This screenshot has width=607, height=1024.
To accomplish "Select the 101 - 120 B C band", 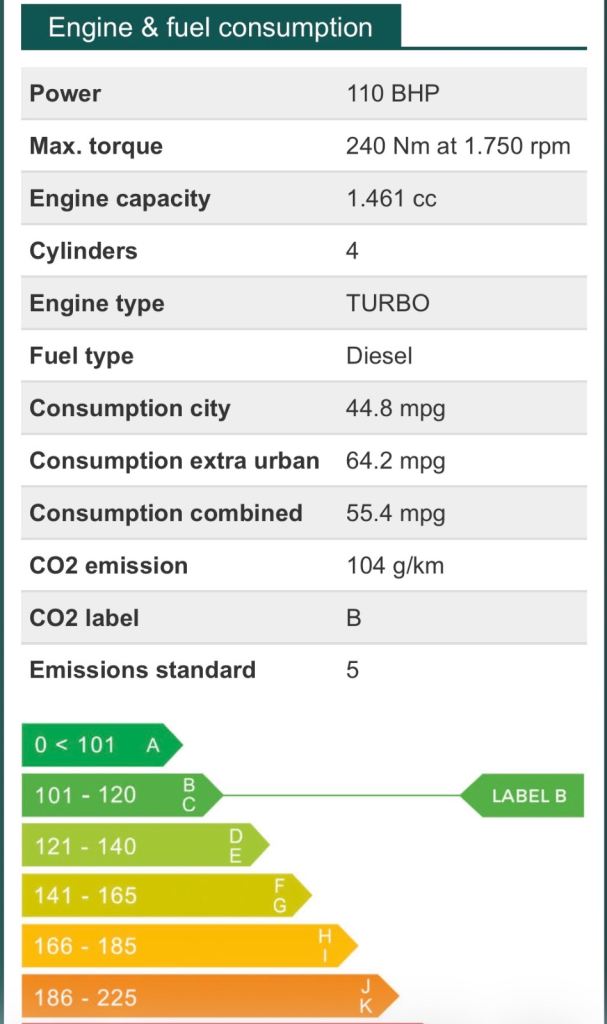I will 122,795.
